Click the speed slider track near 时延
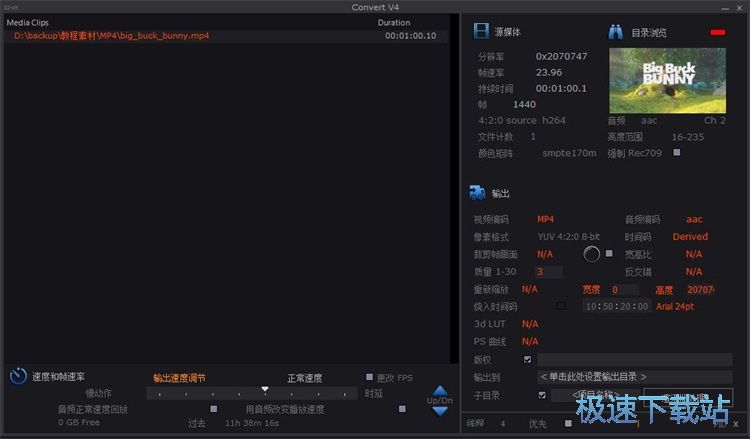Screen dimensions: 750x439 344,394
